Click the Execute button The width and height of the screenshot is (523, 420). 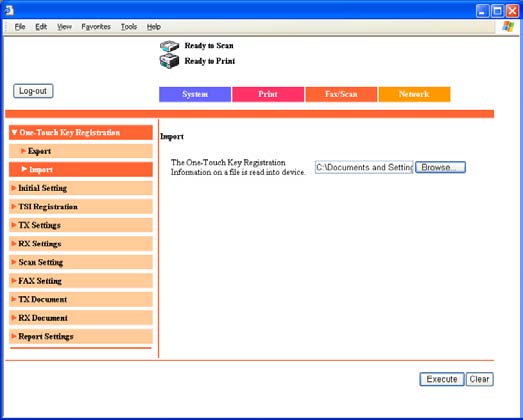442,379
